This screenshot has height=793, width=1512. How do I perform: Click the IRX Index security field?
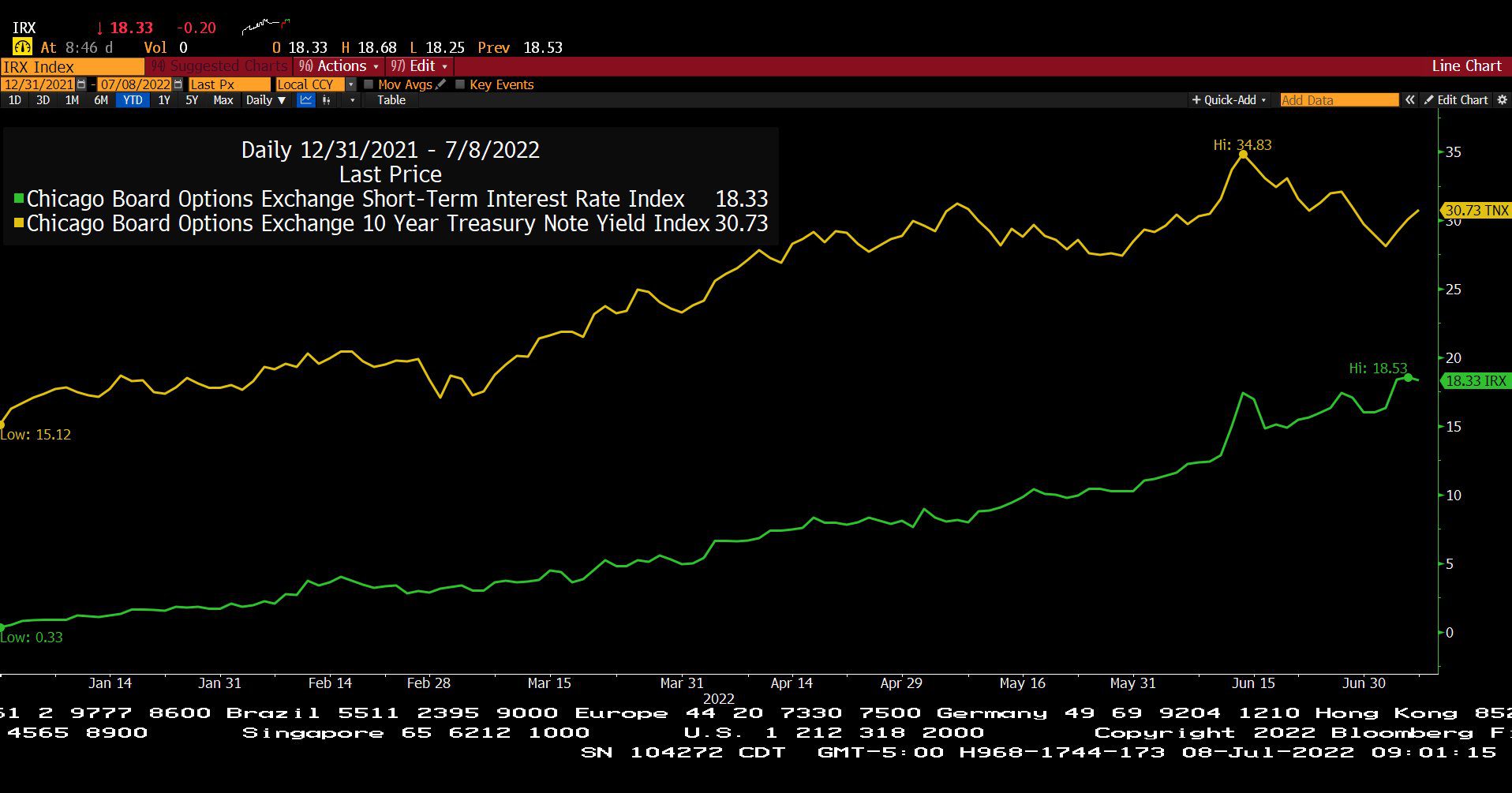click(x=73, y=67)
